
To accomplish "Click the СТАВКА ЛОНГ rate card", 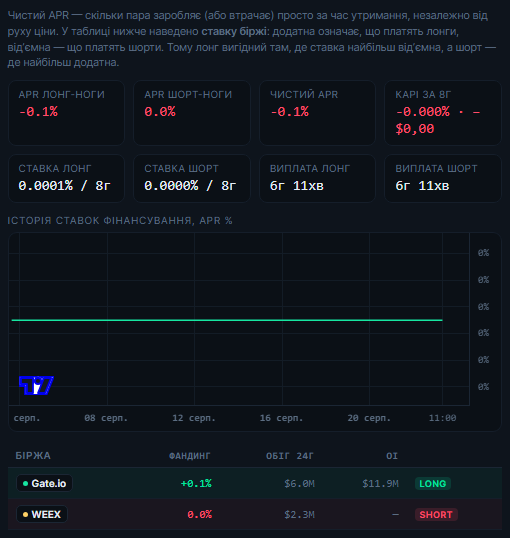I will pyautogui.click(x=66, y=178).
